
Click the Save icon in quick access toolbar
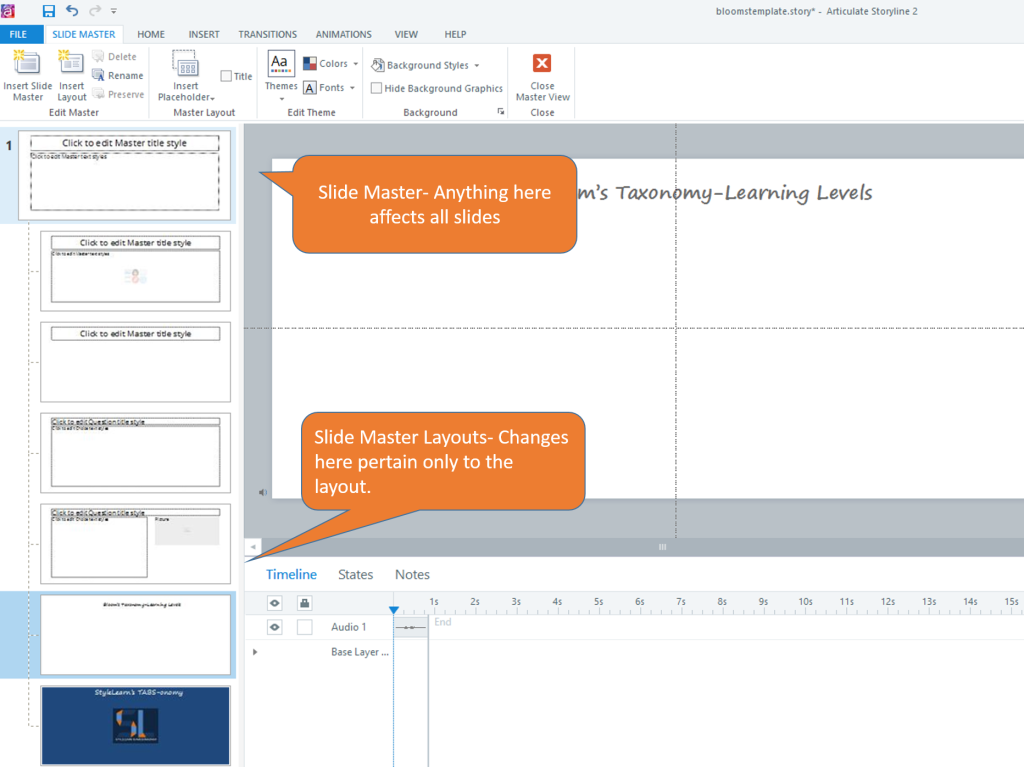click(x=49, y=10)
